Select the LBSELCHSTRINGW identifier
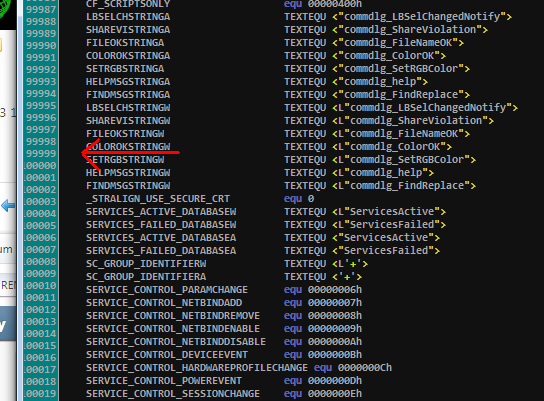 [x=128, y=108]
